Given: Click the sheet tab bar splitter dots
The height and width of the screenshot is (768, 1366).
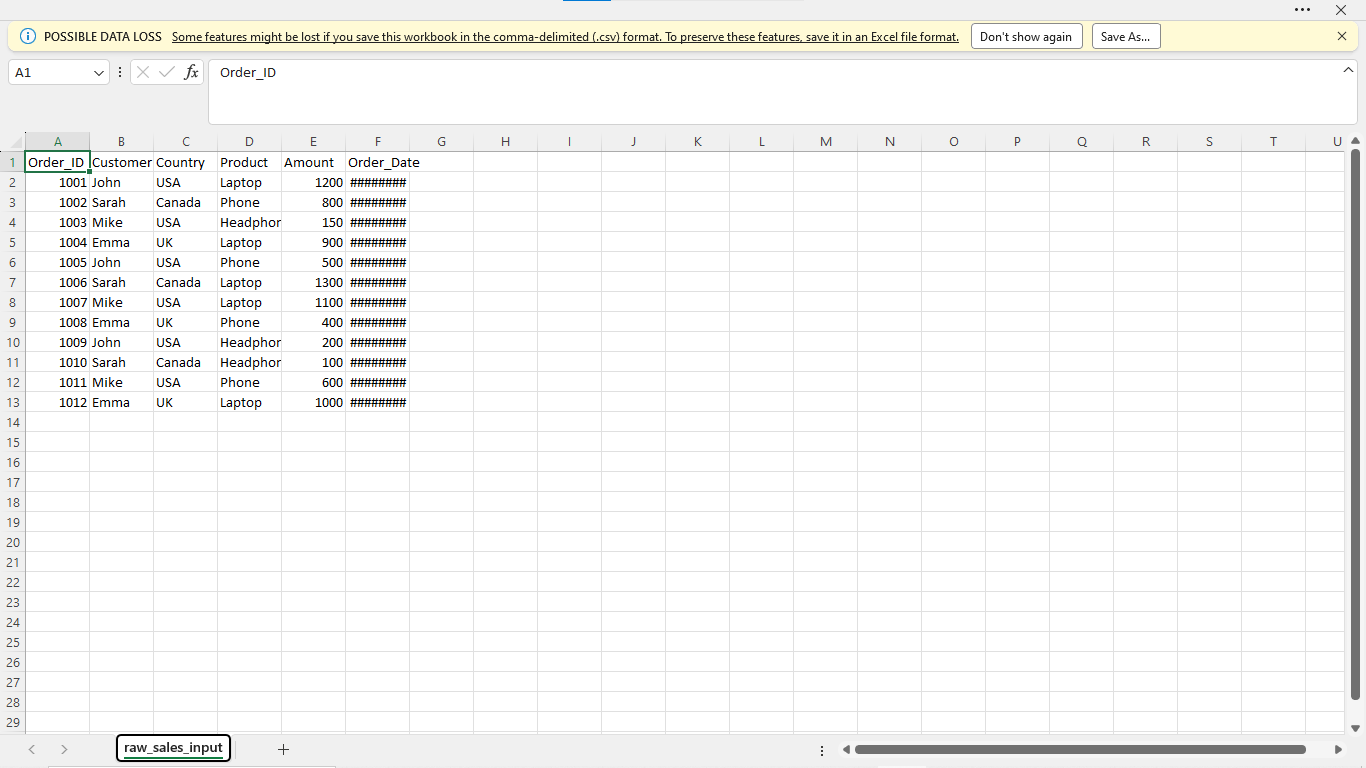Looking at the screenshot, I should (x=822, y=750).
